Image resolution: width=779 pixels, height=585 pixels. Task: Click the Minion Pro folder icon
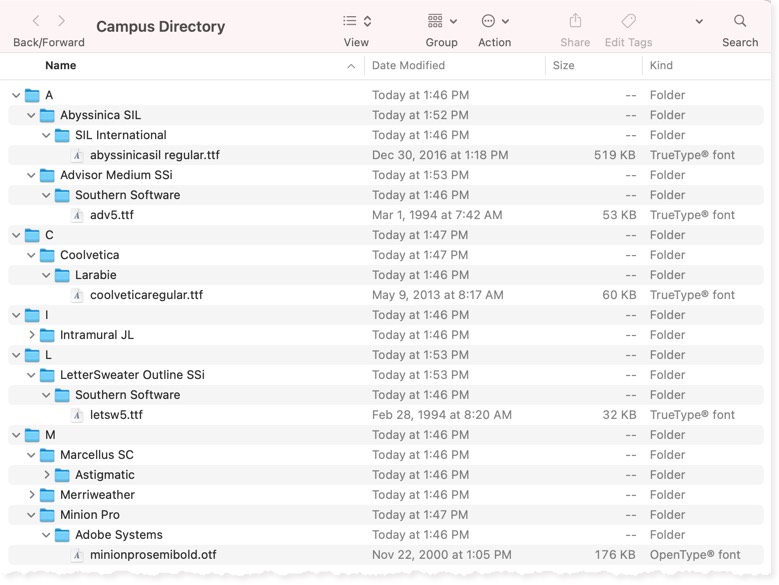click(x=47, y=515)
